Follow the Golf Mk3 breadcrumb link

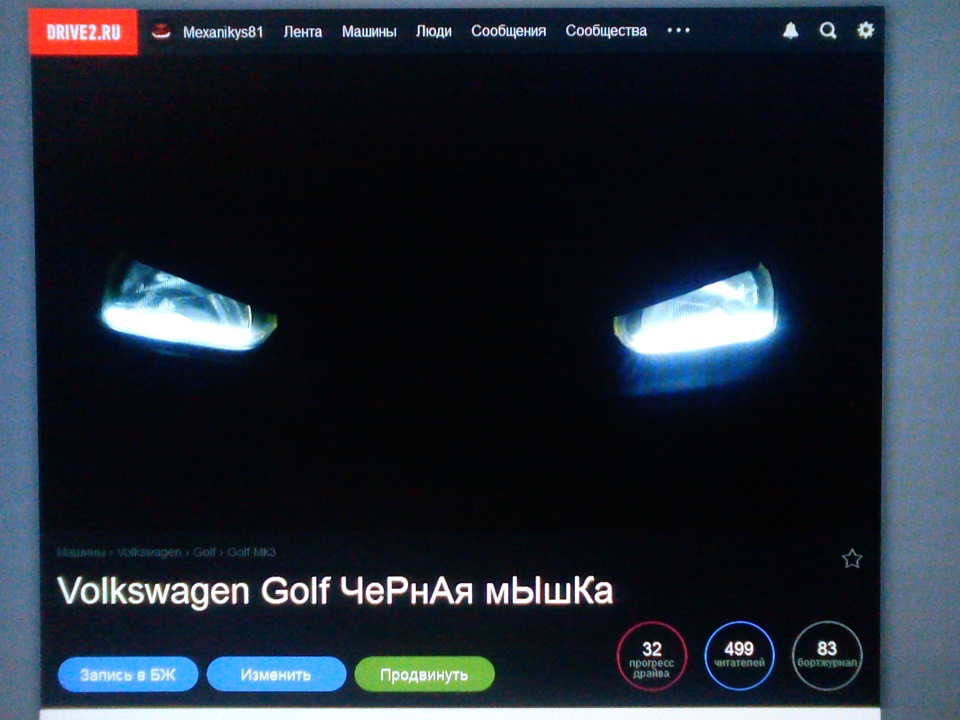click(251, 552)
